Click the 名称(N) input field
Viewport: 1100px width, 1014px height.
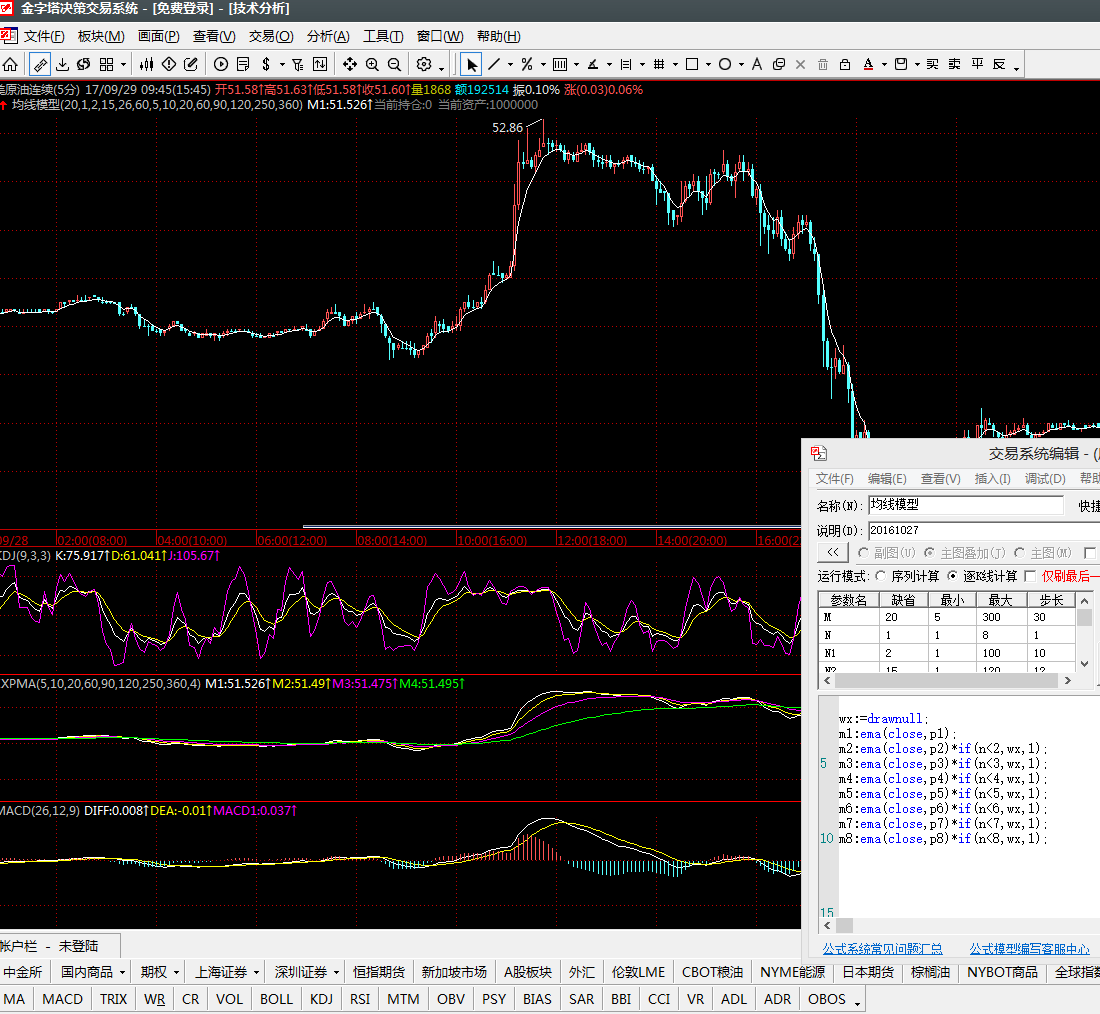click(x=966, y=505)
